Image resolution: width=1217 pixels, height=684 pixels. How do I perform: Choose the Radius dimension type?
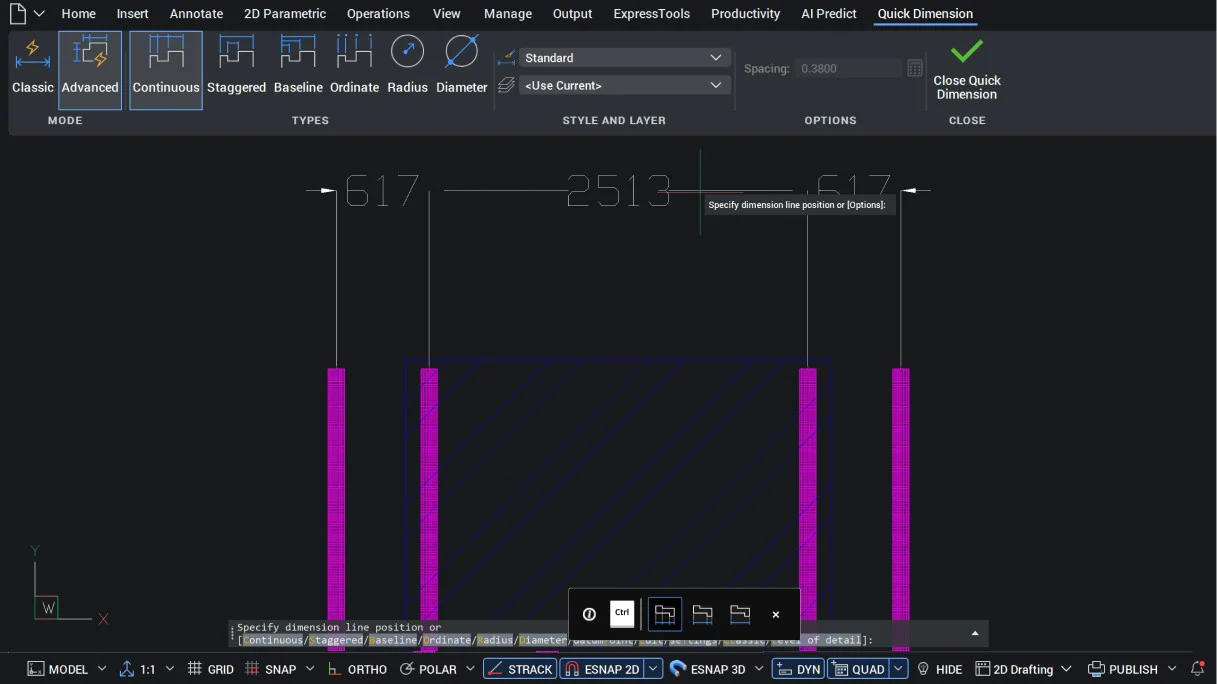click(x=407, y=68)
